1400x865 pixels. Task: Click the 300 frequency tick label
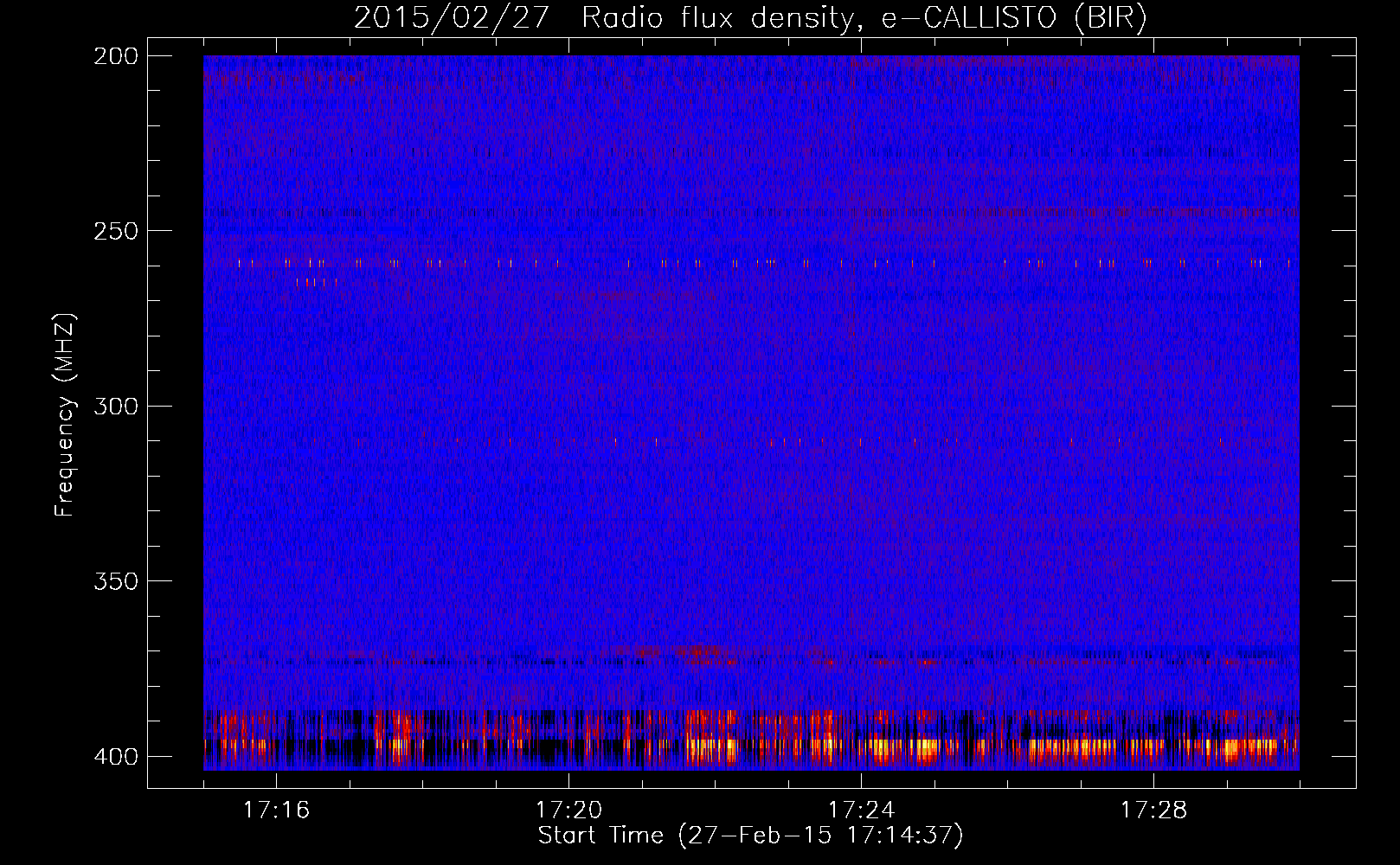point(115,407)
